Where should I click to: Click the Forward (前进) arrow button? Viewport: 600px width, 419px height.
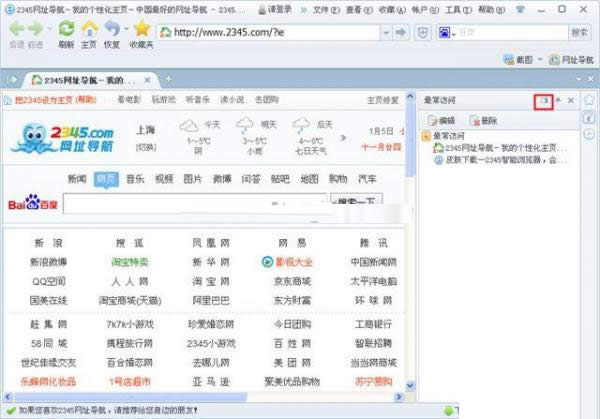tap(36, 29)
